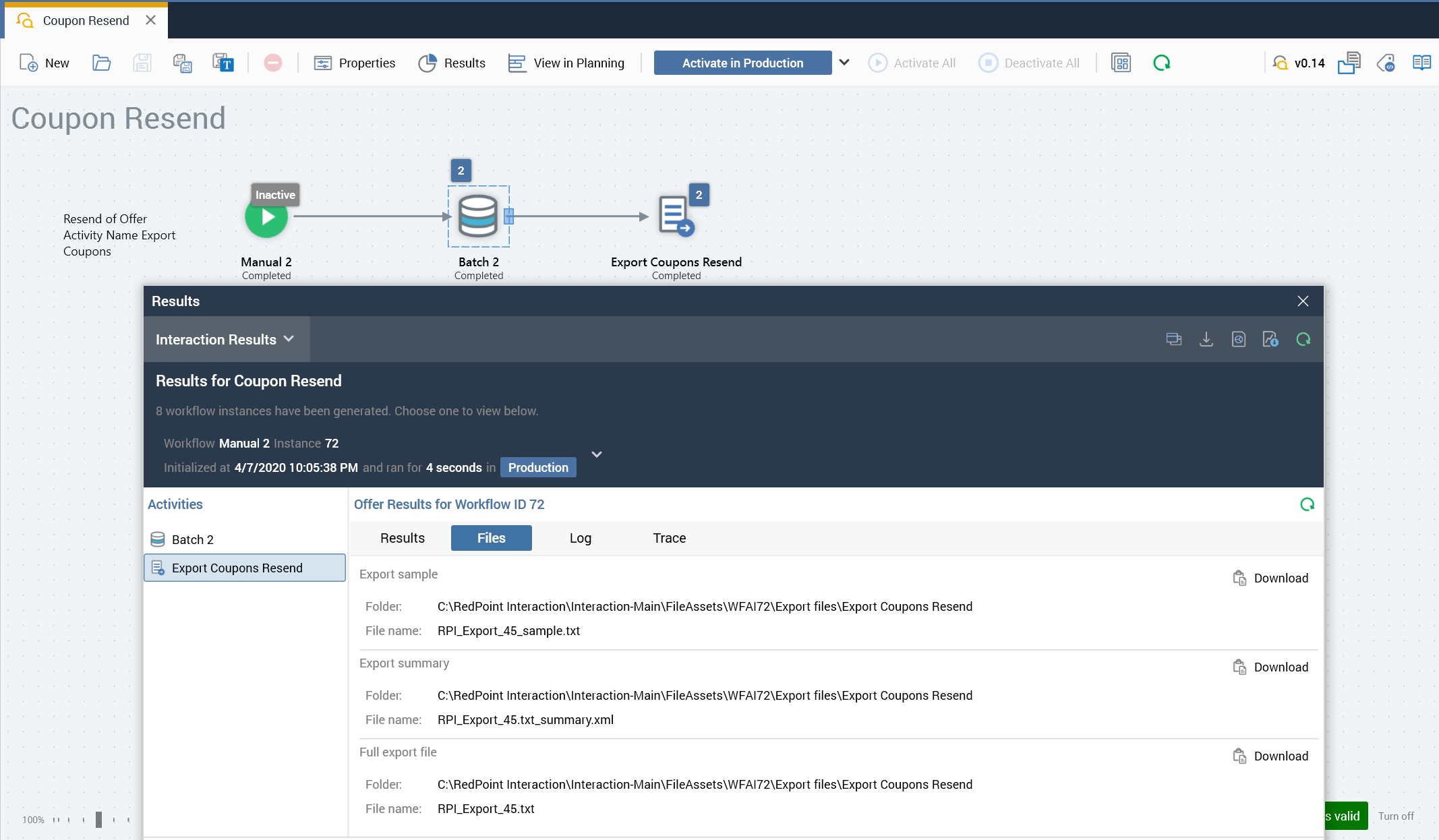The image size is (1439, 840).
Task: Click the green refresh icon in main toolbar
Action: tap(1161, 63)
